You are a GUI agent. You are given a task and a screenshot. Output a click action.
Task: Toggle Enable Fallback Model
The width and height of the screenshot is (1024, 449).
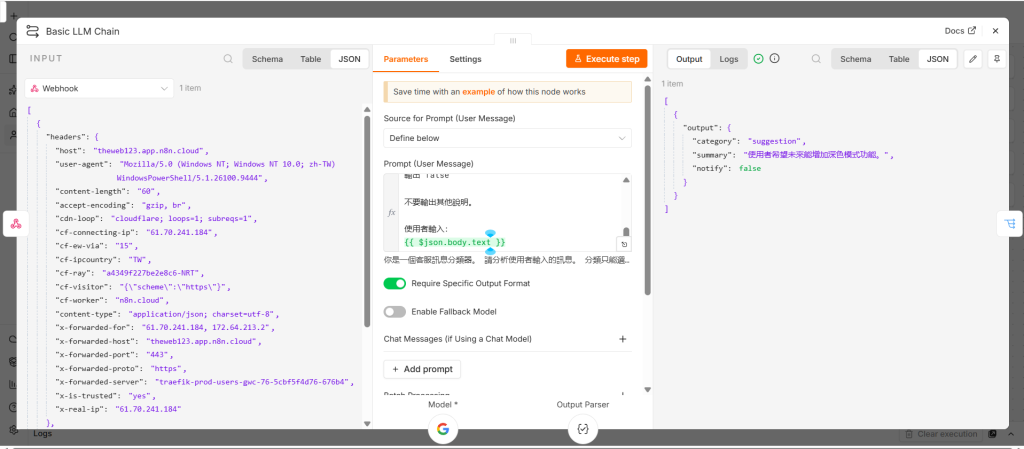coord(394,312)
